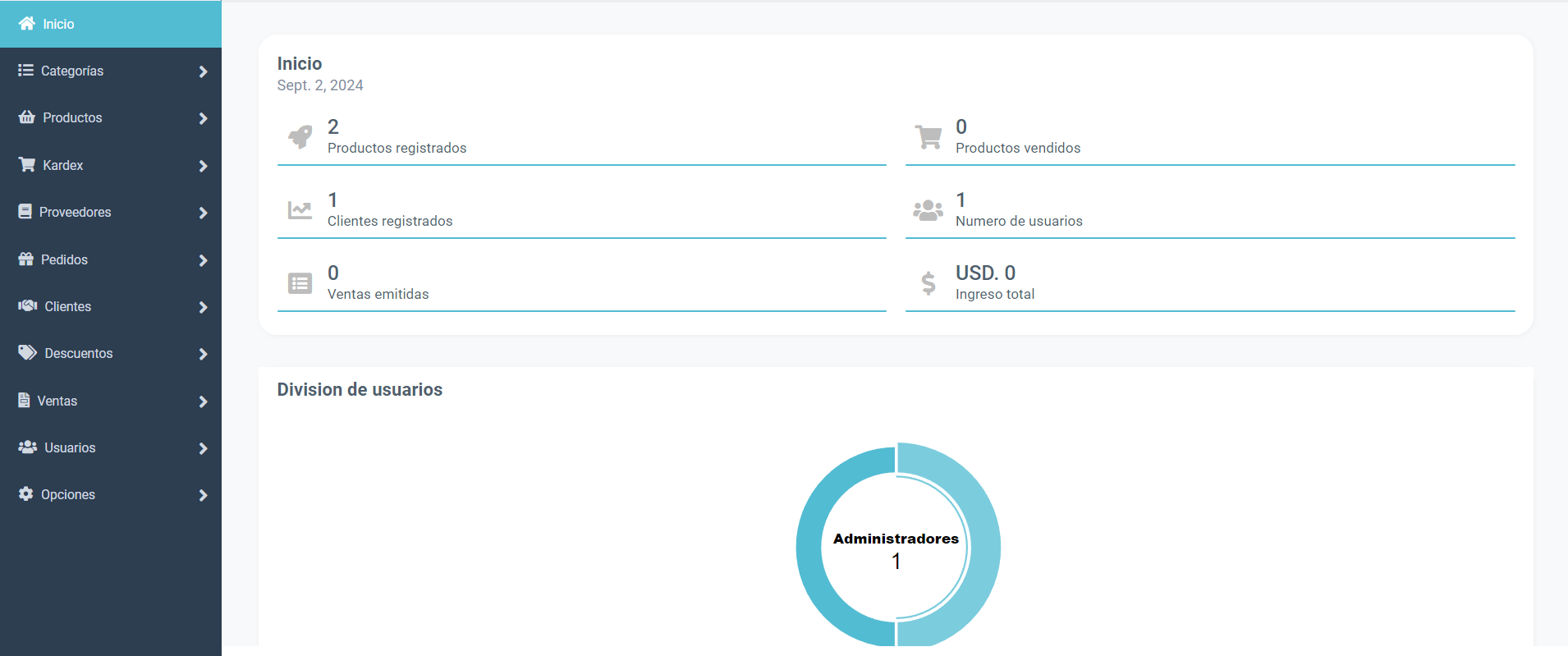Expand the Usuarios chevron
Image resolution: width=1568 pixels, height=656 pixels.
point(203,448)
